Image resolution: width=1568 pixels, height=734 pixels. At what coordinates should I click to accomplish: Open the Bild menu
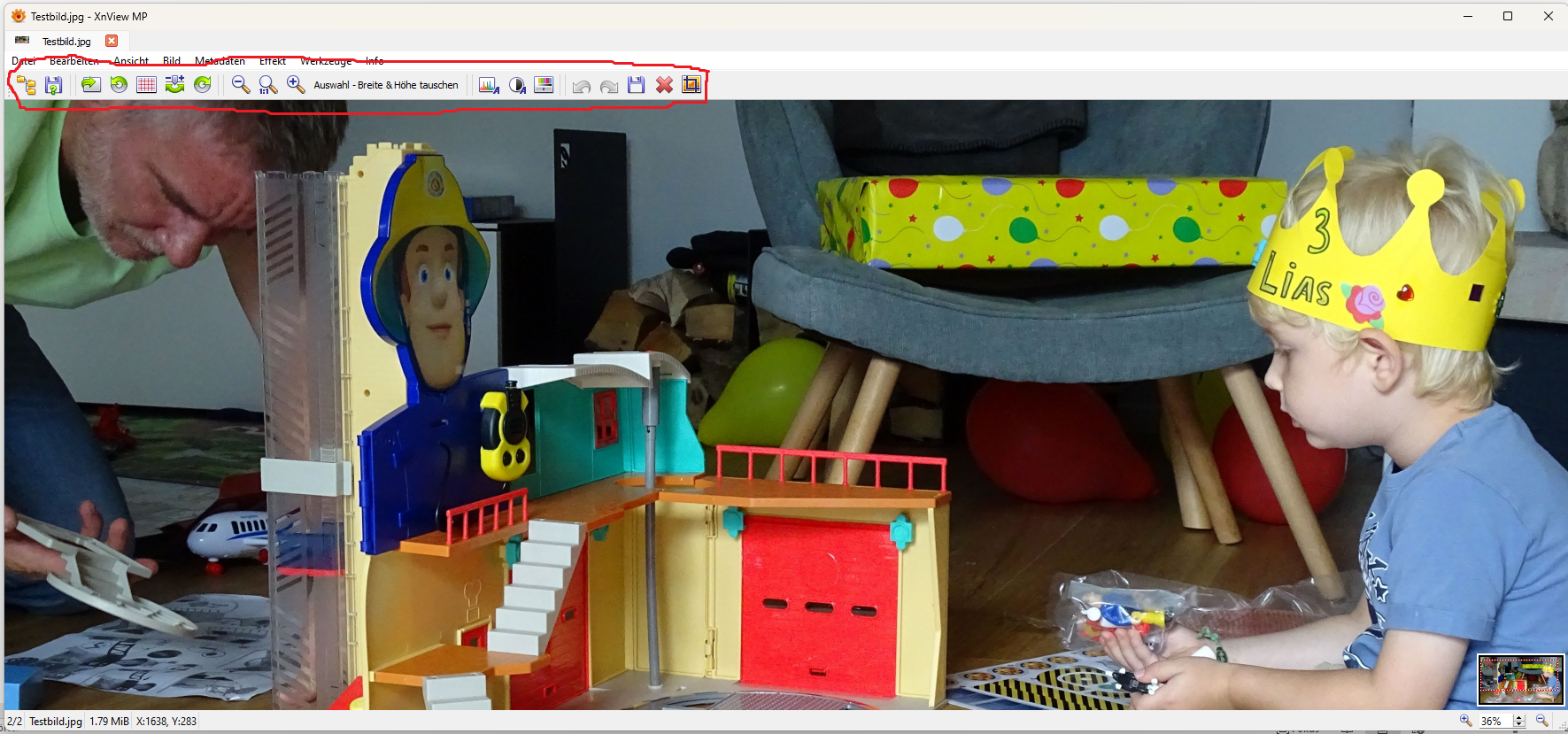click(172, 61)
